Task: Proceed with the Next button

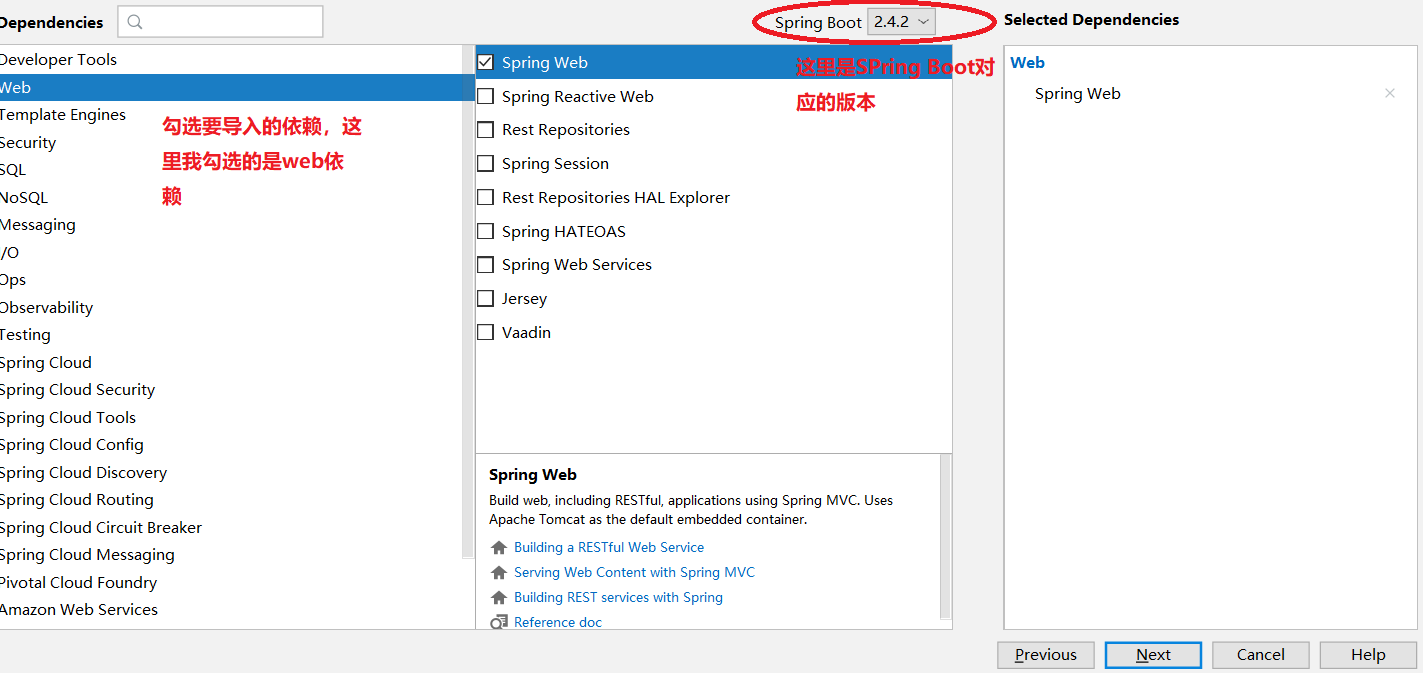Action: tap(1153, 655)
